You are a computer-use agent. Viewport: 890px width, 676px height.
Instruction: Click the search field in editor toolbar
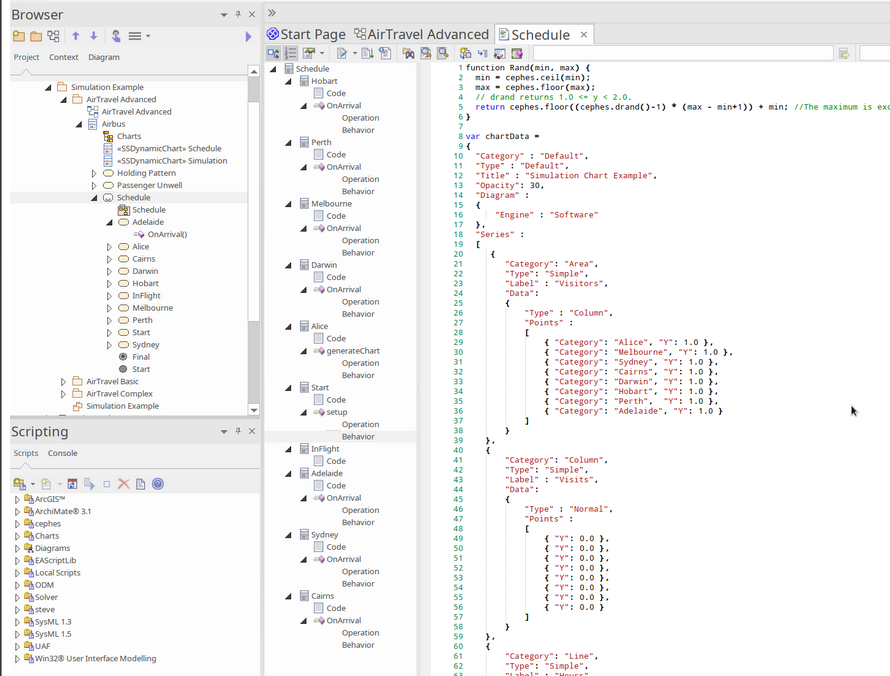(682, 53)
